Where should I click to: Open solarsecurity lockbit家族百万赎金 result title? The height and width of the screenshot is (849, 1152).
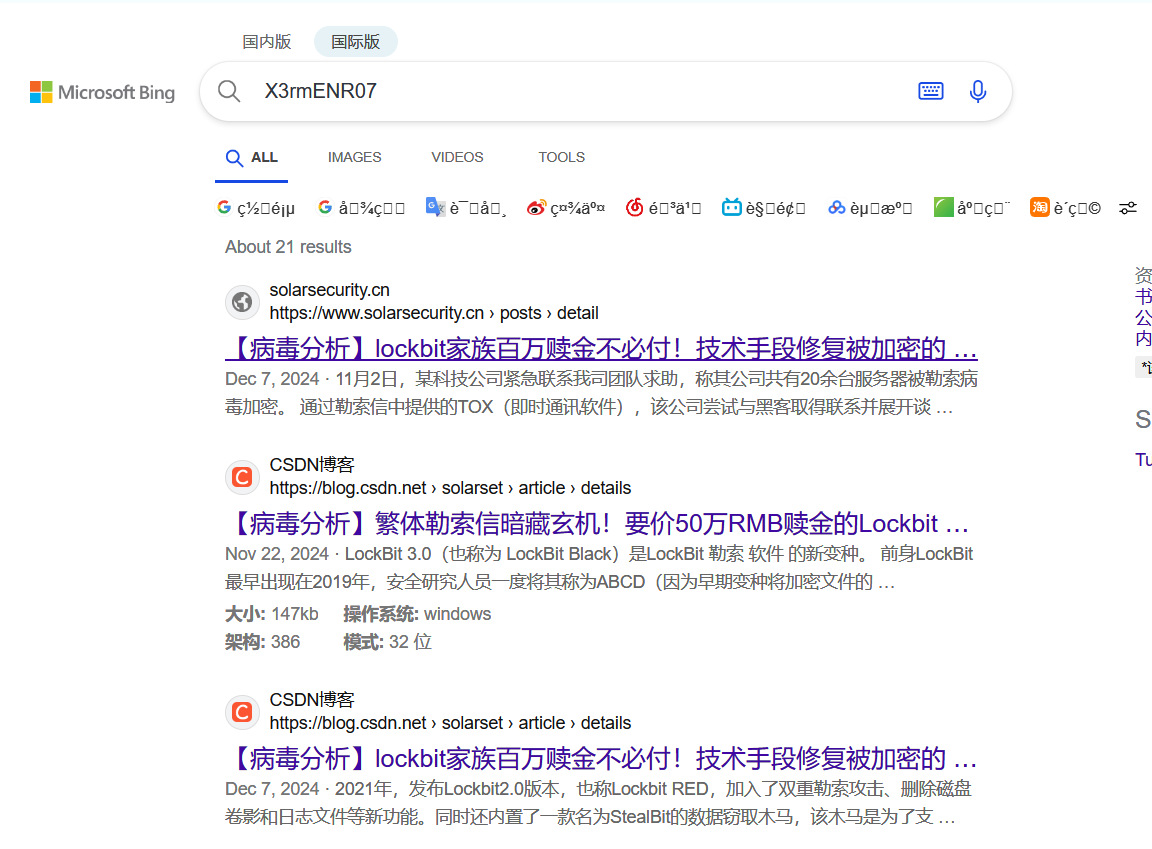point(601,348)
